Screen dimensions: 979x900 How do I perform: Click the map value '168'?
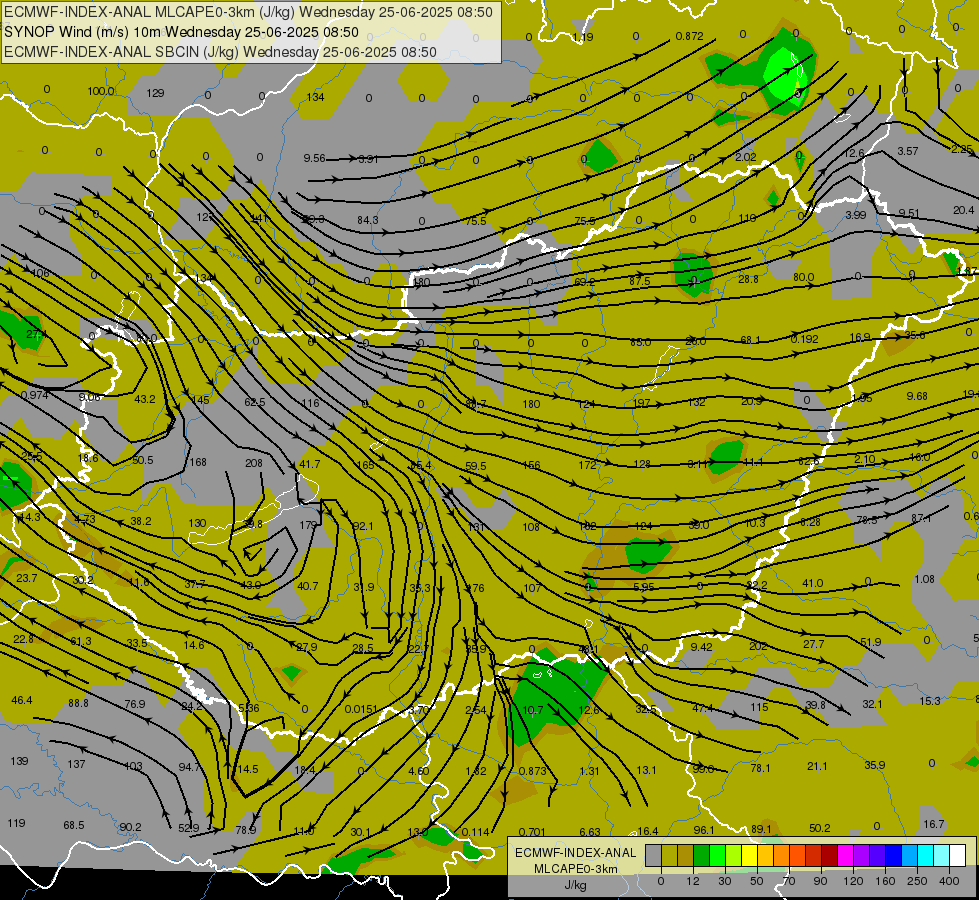[x=198, y=462]
